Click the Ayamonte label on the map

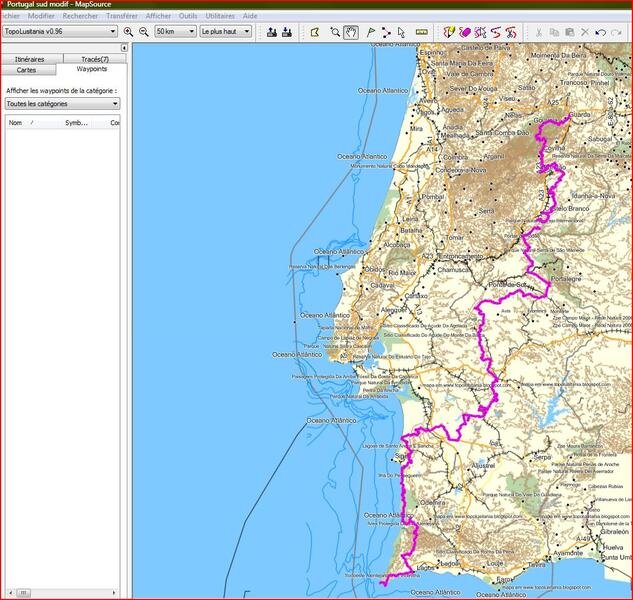click(x=568, y=553)
